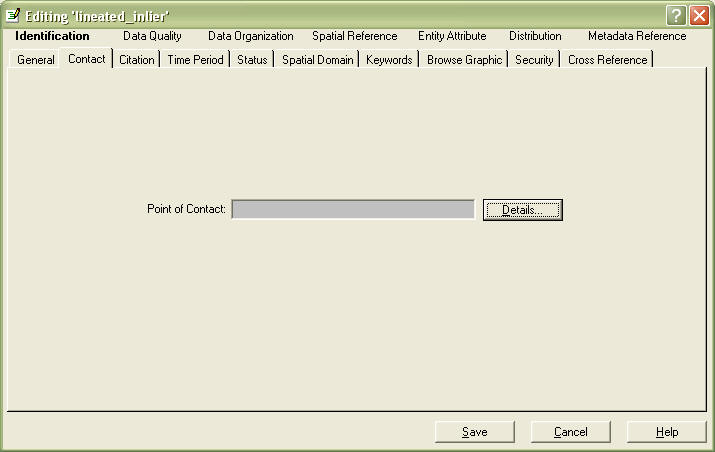Image resolution: width=715 pixels, height=452 pixels.
Task: Open the Spatial Domain tab
Action: tap(317, 60)
